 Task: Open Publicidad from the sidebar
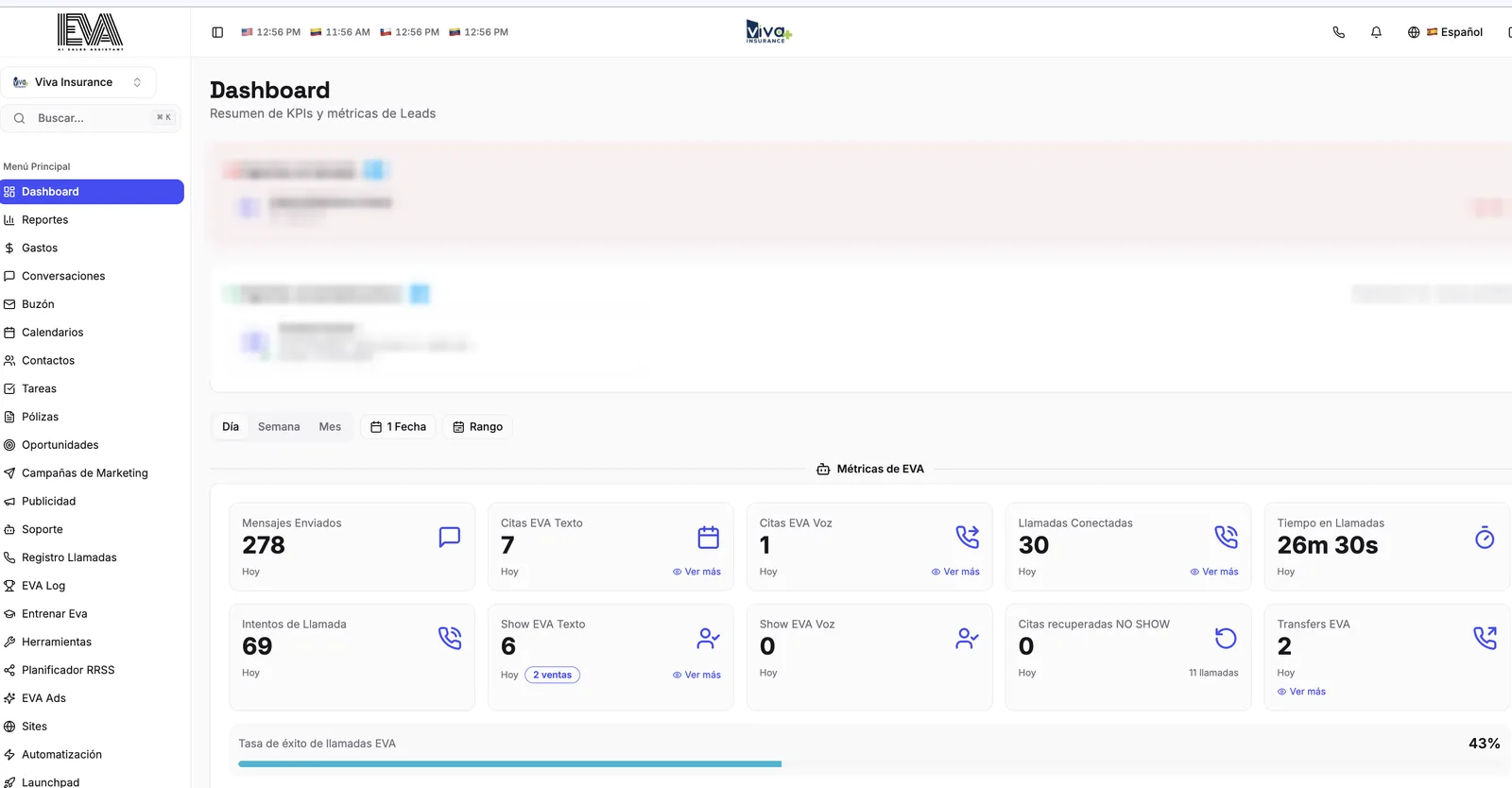pyautogui.click(x=92, y=501)
